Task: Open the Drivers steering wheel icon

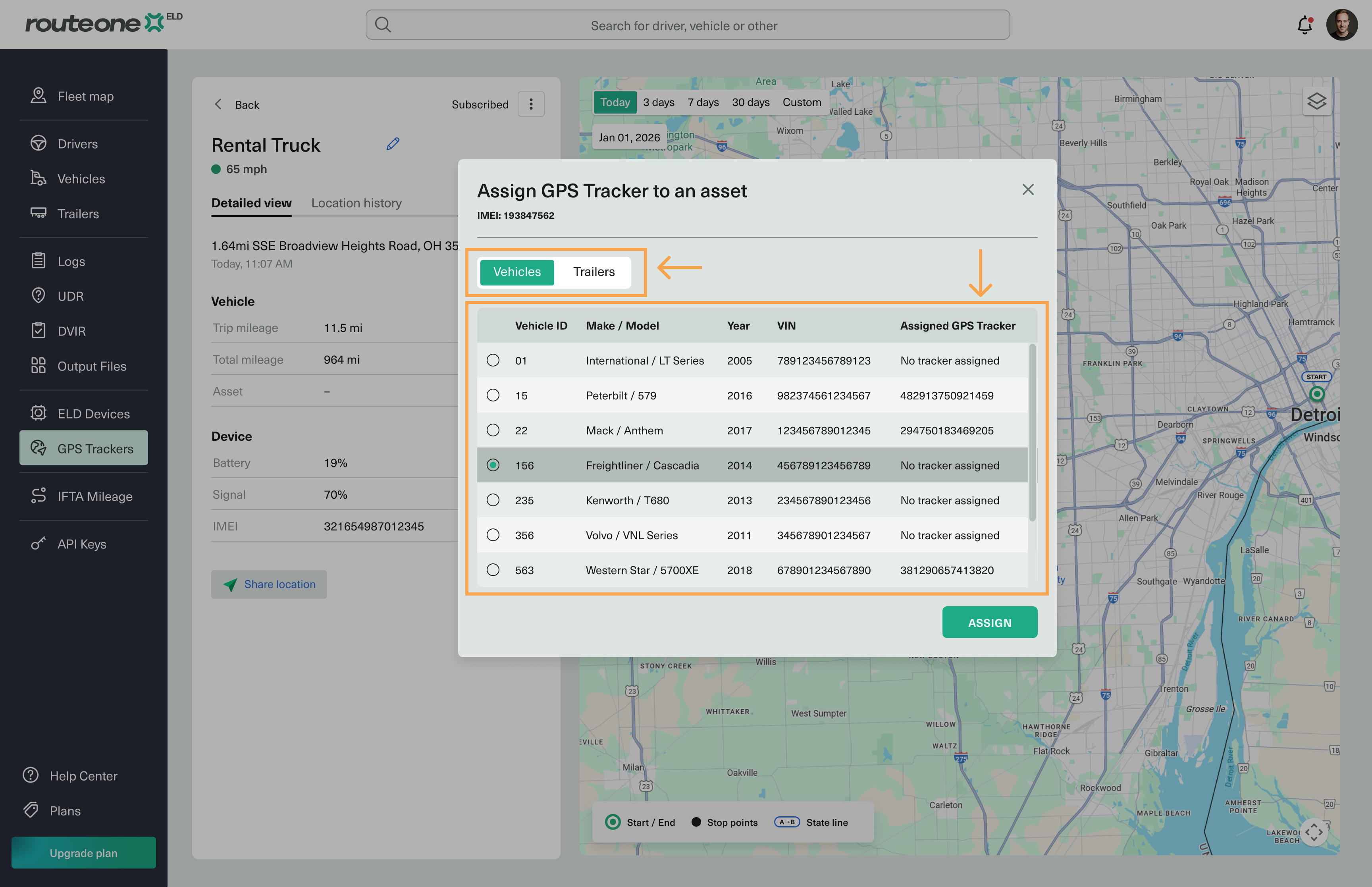Action: [39, 143]
